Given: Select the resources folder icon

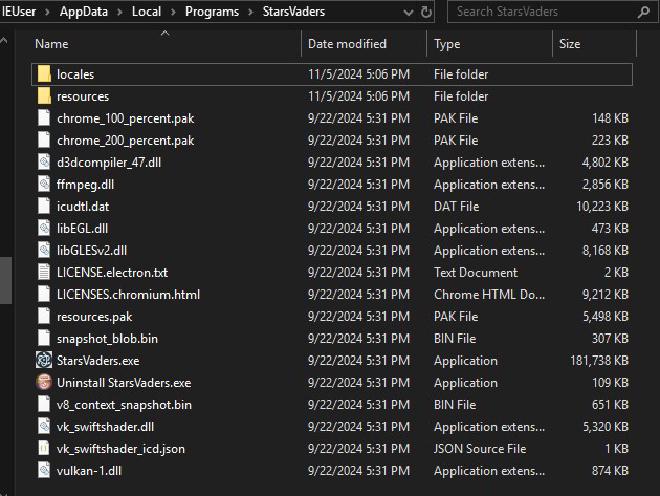Looking at the screenshot, I should coord(44,96).
